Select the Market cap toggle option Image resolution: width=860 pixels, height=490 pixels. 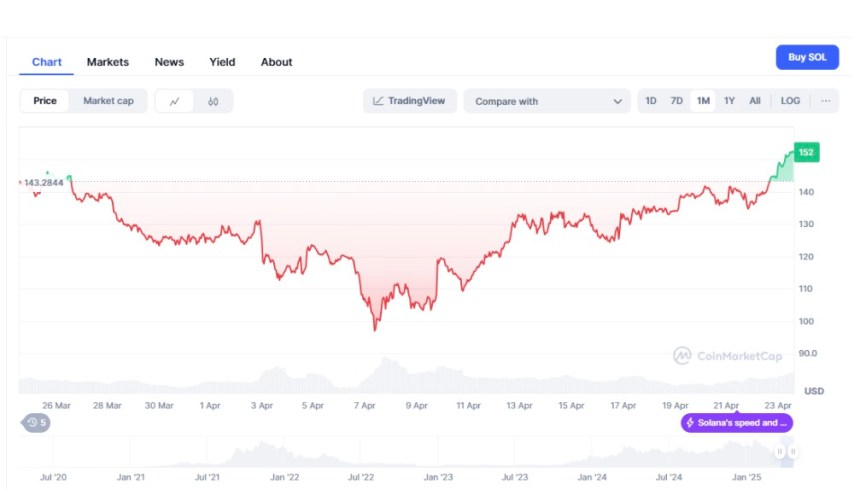(108, 101)
